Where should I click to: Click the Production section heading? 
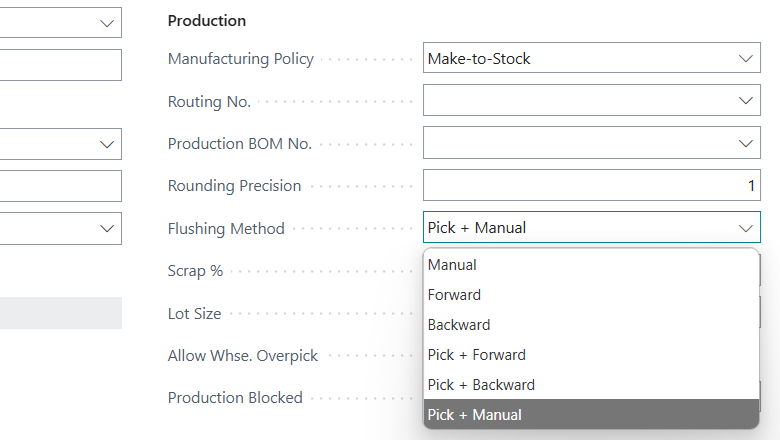tap(207, 21)
